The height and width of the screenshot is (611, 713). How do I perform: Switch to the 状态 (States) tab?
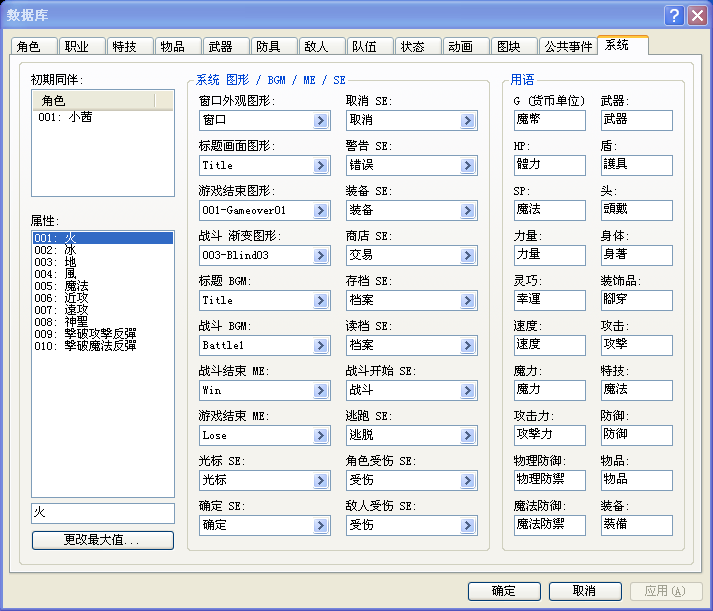click(x=418, y=46)
